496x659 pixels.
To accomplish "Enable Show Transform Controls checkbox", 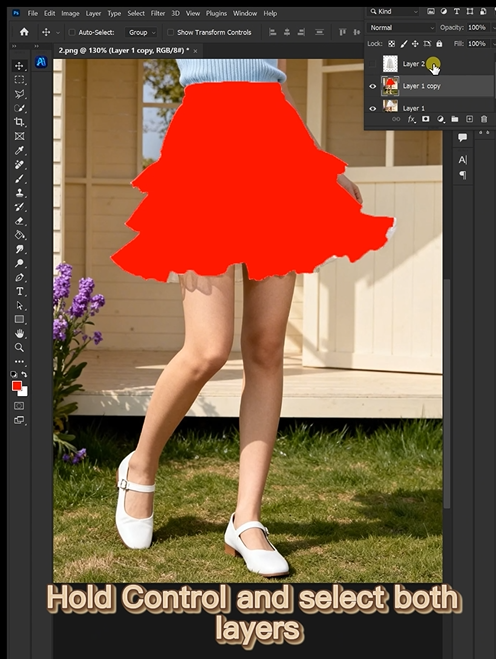I will pyautogui.click(x=170, y=32).
